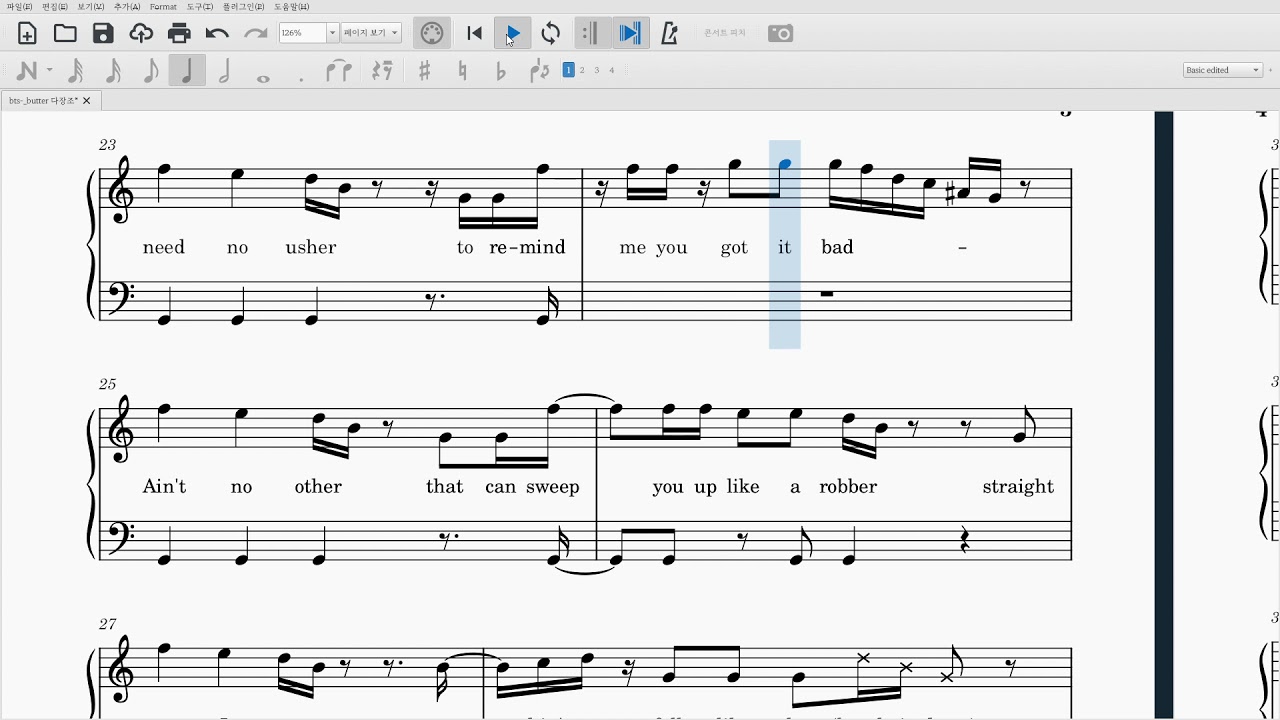Screen dimensions: 1280x720
Task: Rewind playback to the start
Action: (x=475, y=33)
